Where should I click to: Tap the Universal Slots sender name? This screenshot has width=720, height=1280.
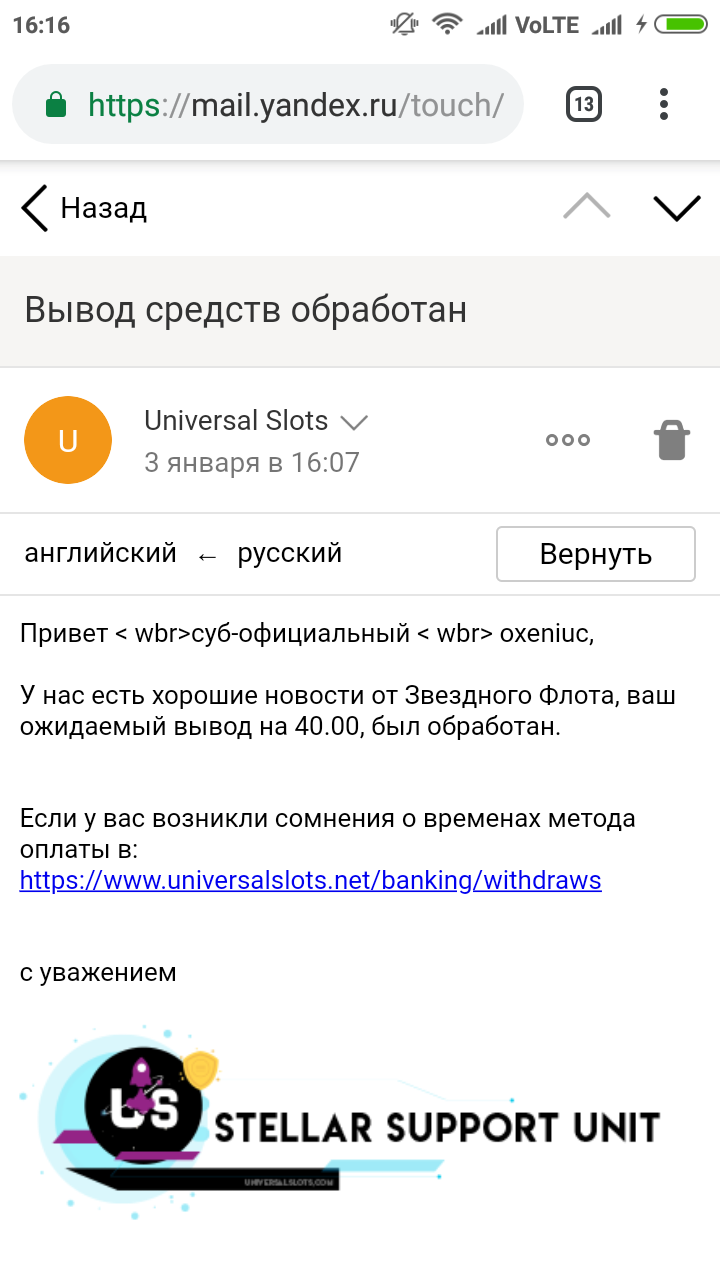click(236, 421)
